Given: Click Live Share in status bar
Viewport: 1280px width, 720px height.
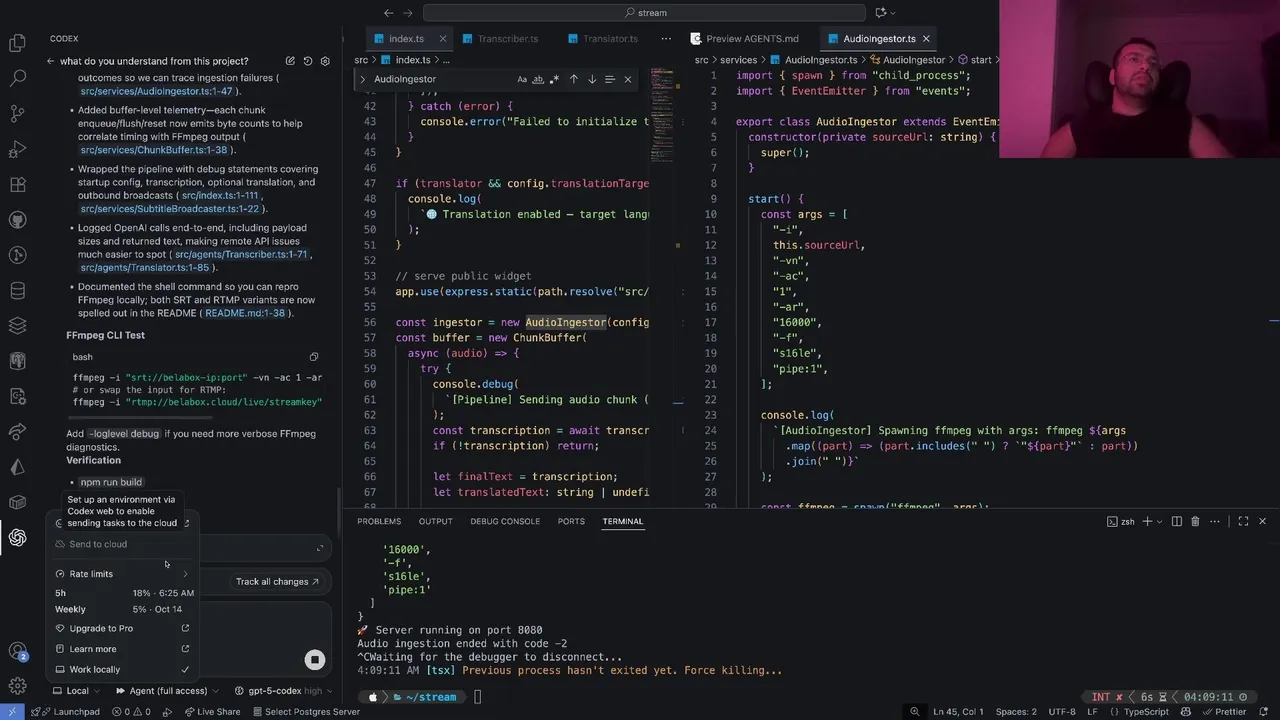Looking at the screenshot, I should coord(212,712).
